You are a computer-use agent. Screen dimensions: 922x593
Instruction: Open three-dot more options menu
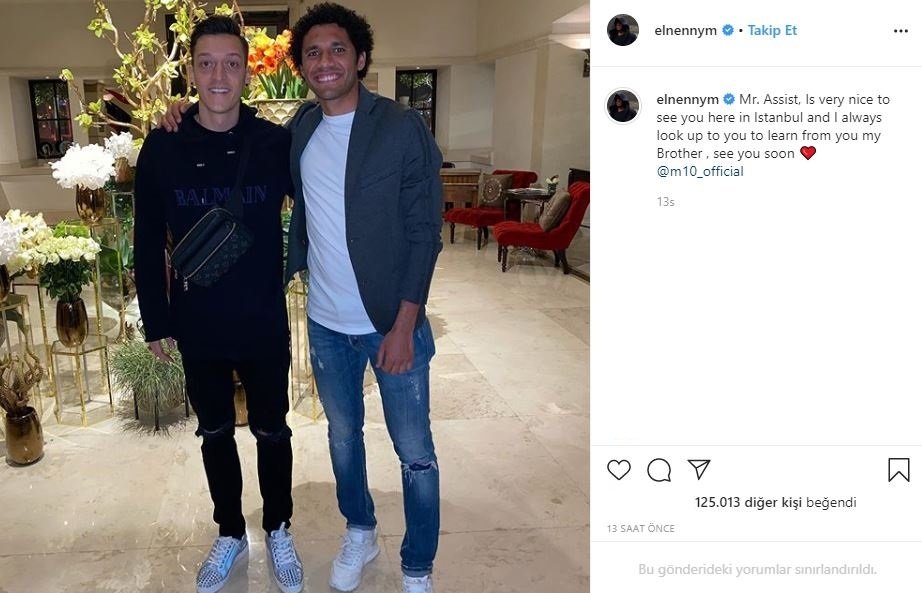point(901,31)
